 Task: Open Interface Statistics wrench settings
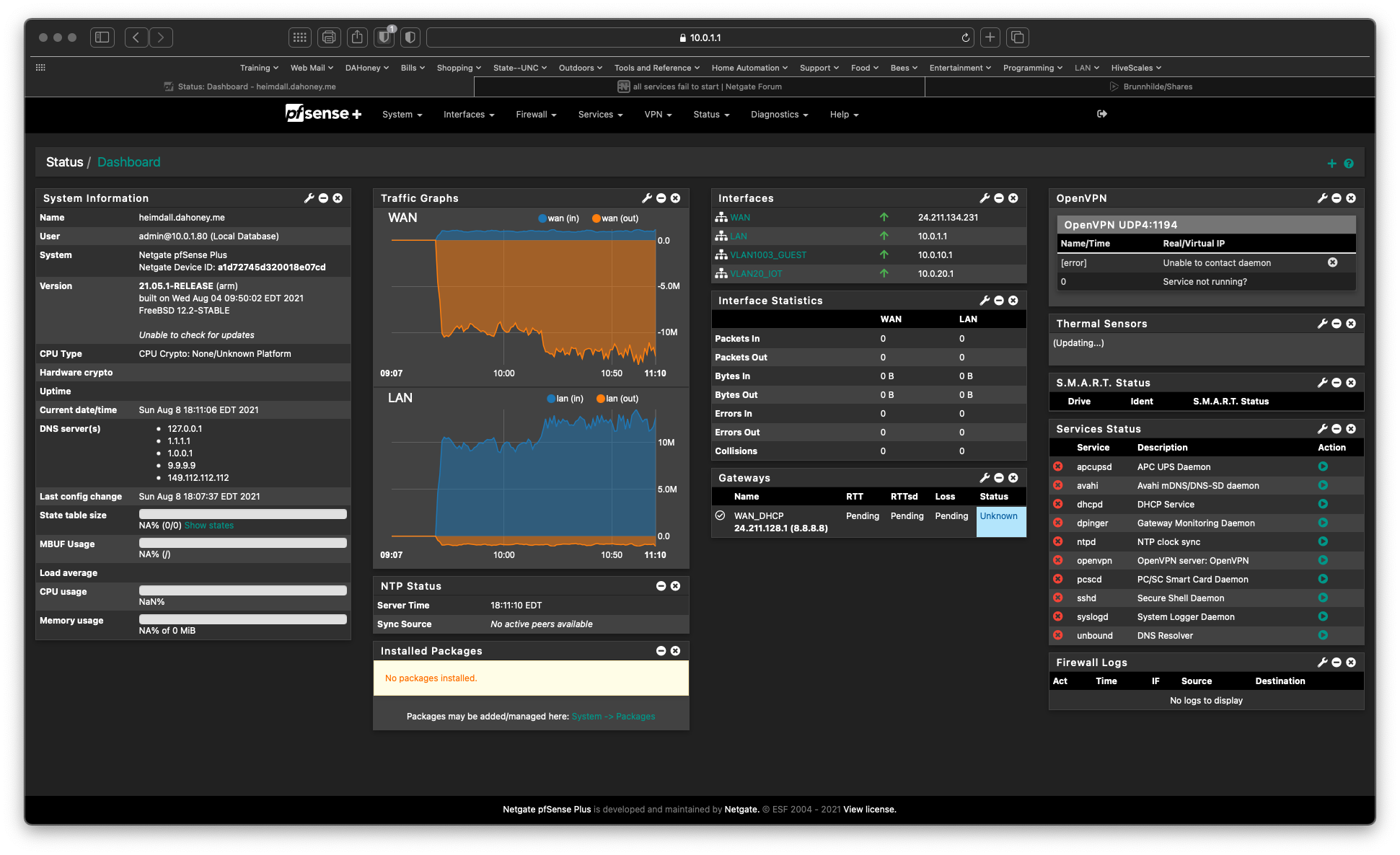[x=985, y=301]
